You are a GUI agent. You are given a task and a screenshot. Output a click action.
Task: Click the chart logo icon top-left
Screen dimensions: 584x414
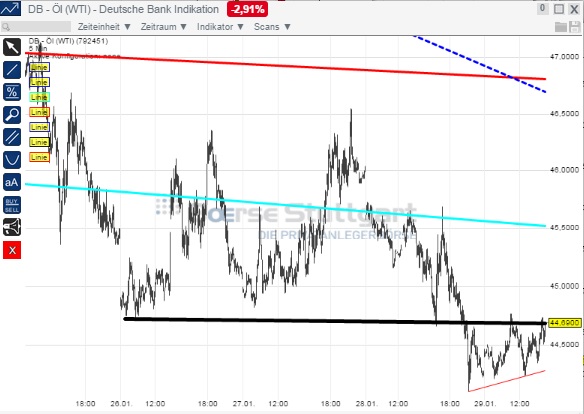[10, 9]
